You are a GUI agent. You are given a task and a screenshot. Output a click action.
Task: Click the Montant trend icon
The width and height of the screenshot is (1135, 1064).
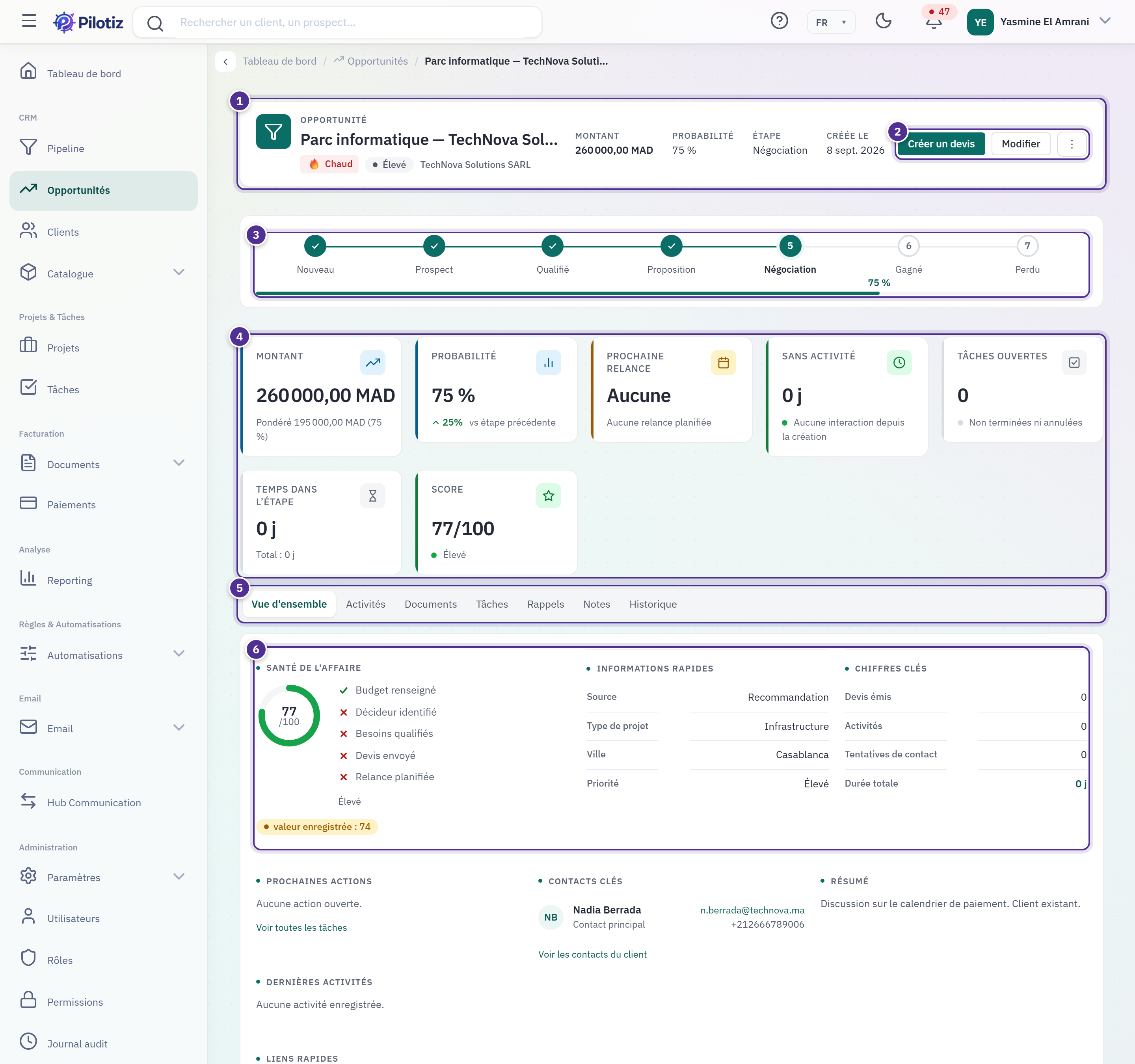[x=373, y=363]
